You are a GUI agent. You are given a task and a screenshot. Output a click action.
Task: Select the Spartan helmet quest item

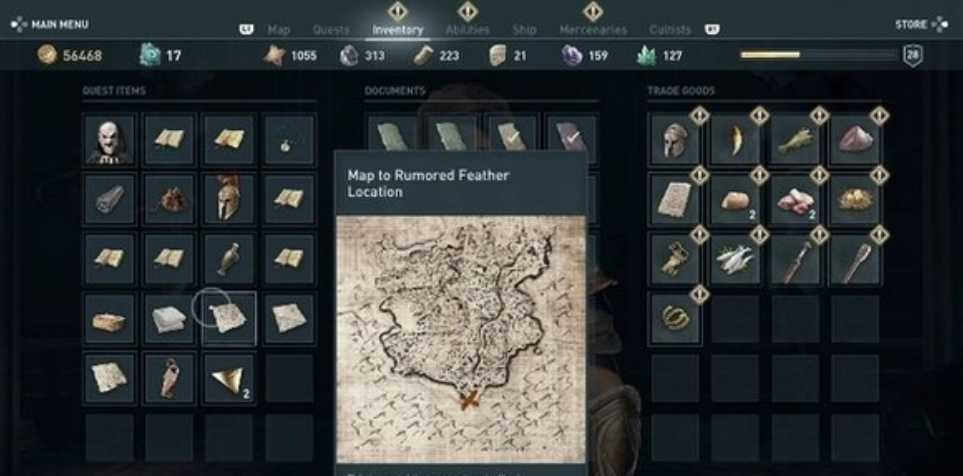point(229,199)
